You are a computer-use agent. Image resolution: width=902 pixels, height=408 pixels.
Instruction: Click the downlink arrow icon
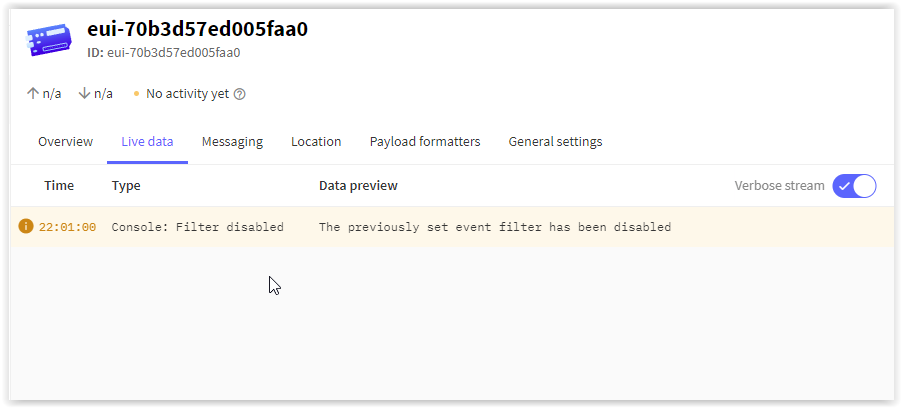[84, 93]
